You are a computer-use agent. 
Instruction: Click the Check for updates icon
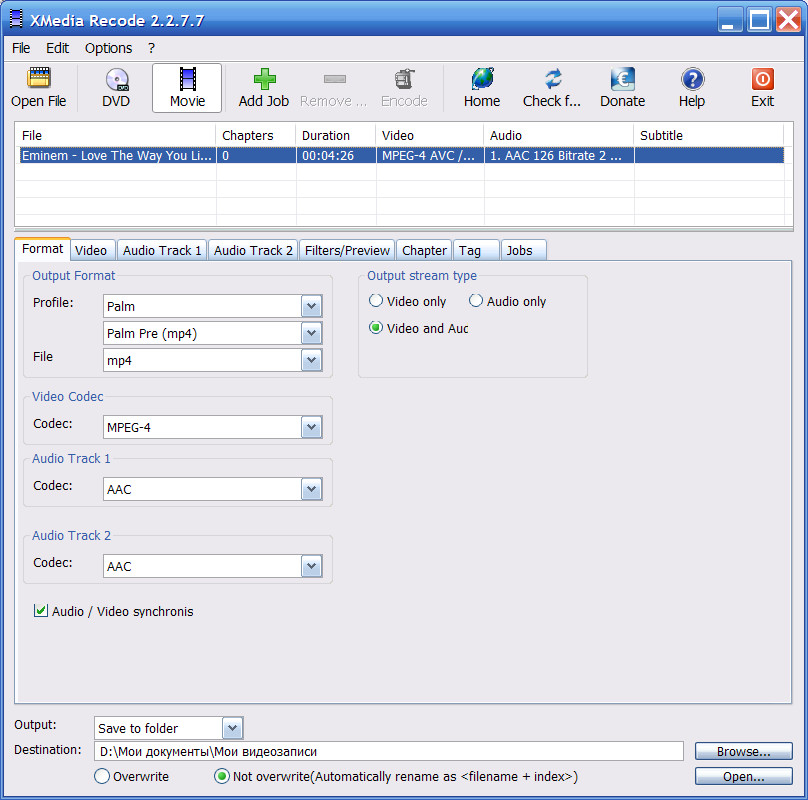552,80
